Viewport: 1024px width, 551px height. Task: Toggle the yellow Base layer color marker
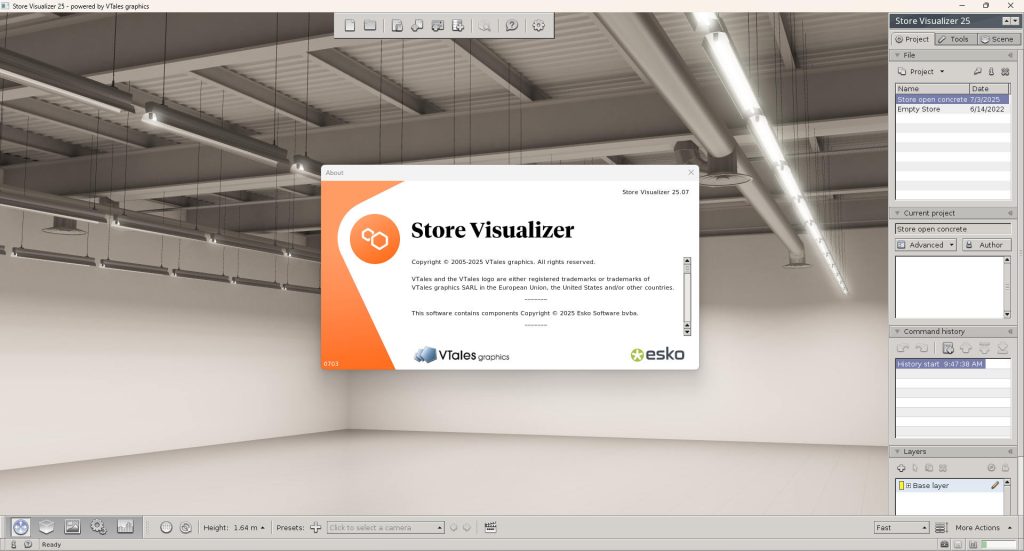(x=901, y=485)
